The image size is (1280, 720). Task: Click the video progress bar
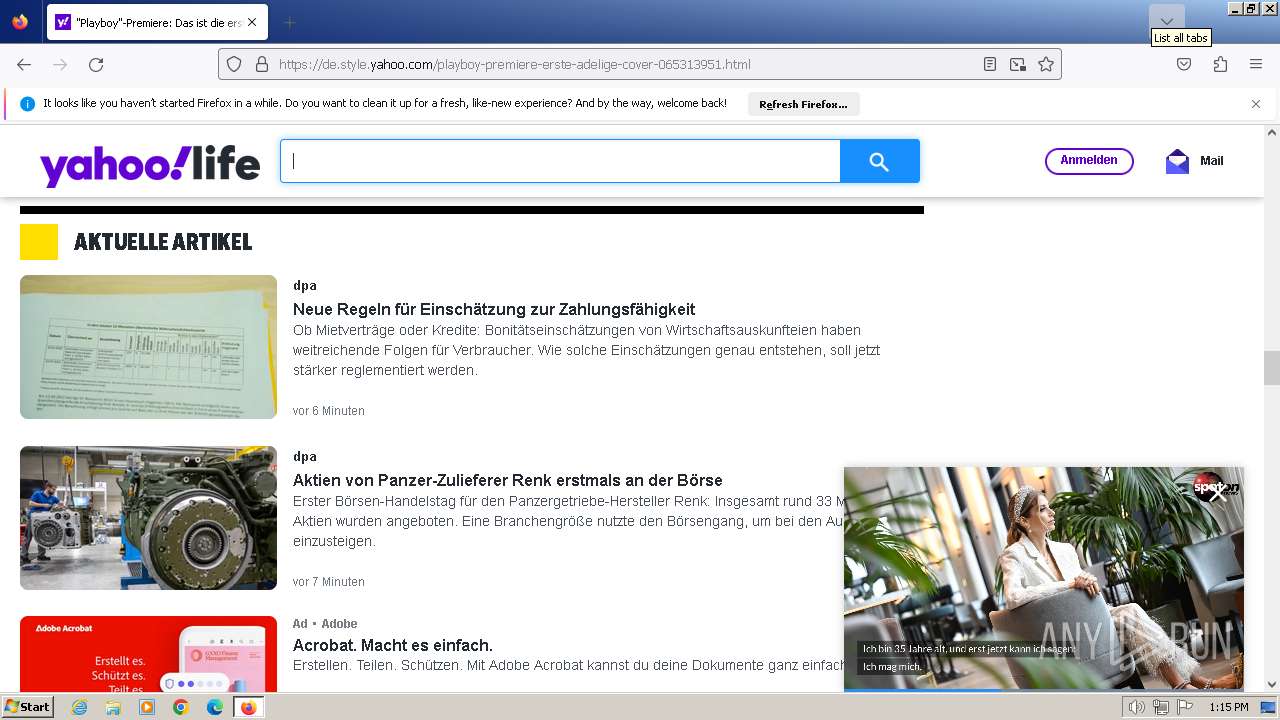(x=1044, y=690)
